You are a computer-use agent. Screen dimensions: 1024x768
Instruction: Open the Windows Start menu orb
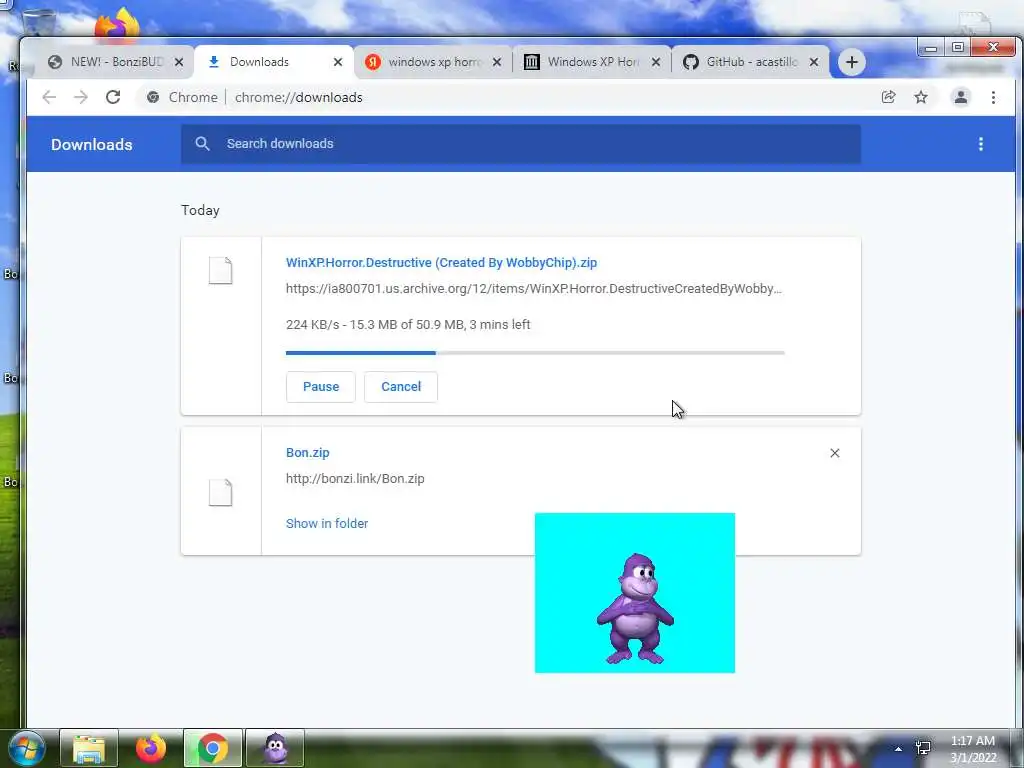(27, 748)
